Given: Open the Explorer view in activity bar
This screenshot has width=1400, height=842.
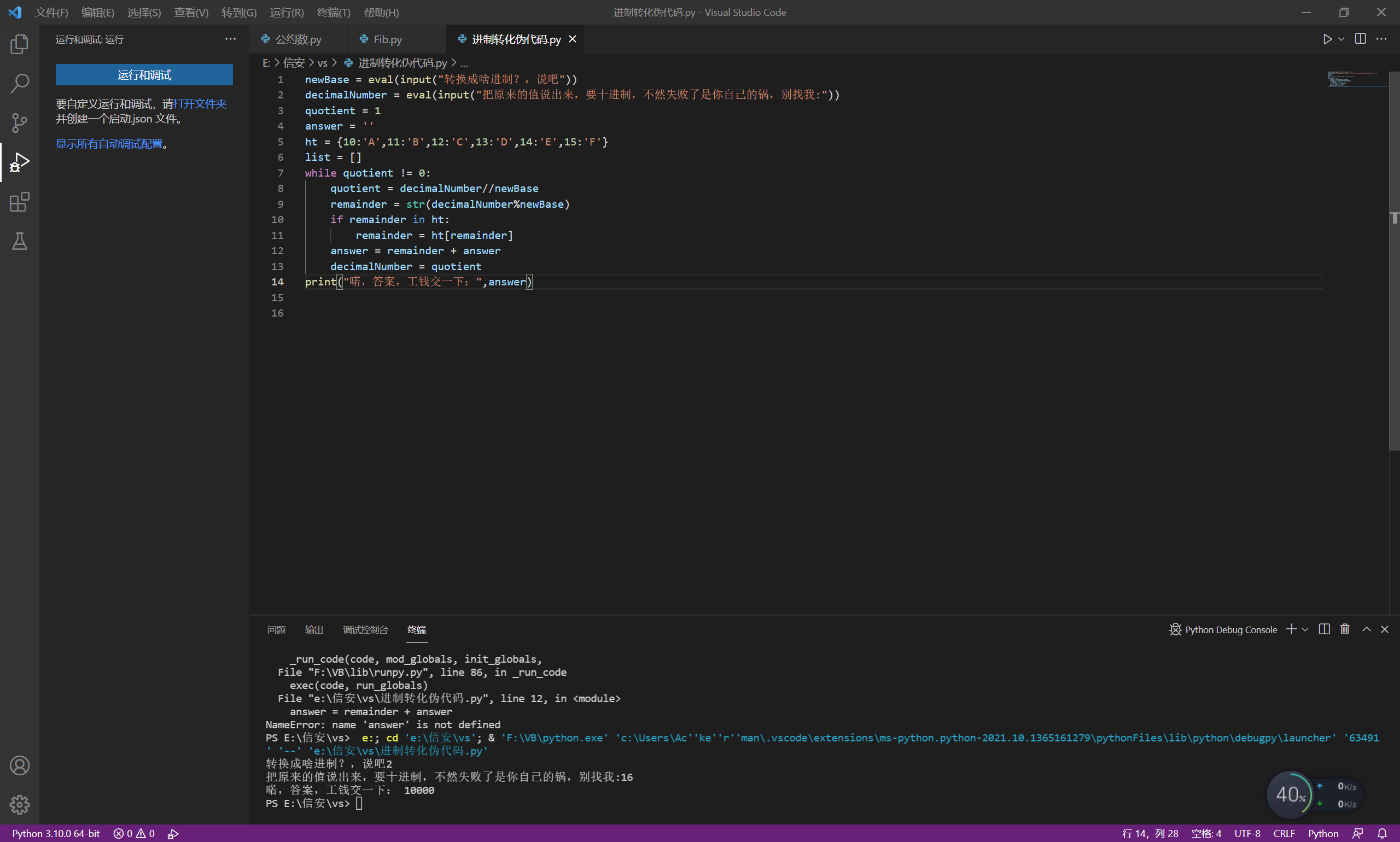Looking at the screenshot, I should [19, 44].
